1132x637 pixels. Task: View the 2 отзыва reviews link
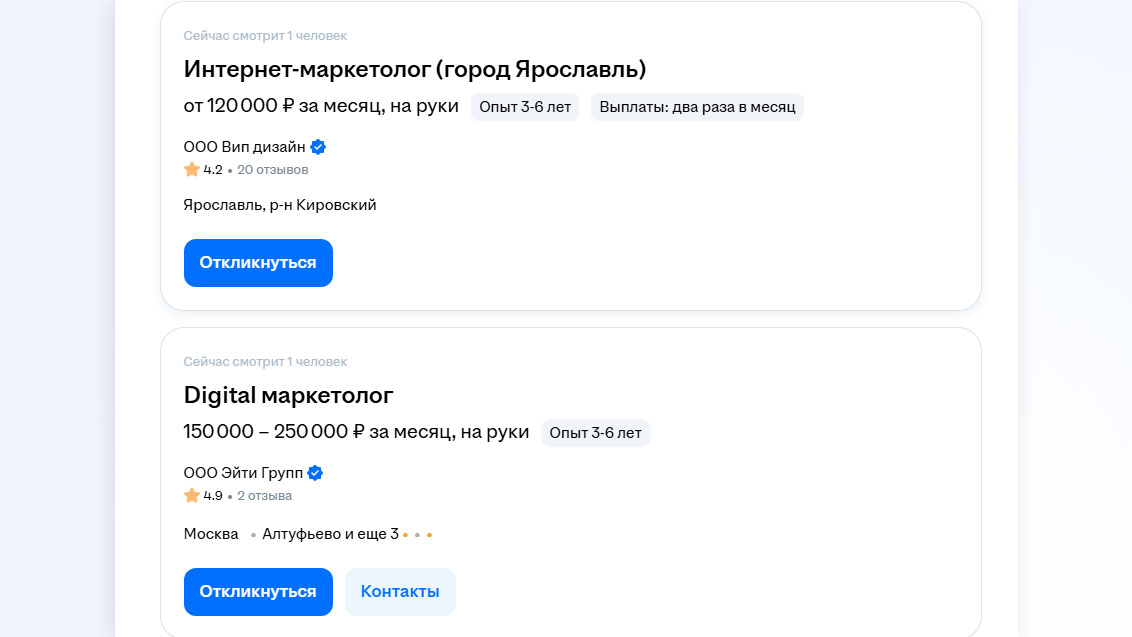pyautogui.click(x=265, y=496)
